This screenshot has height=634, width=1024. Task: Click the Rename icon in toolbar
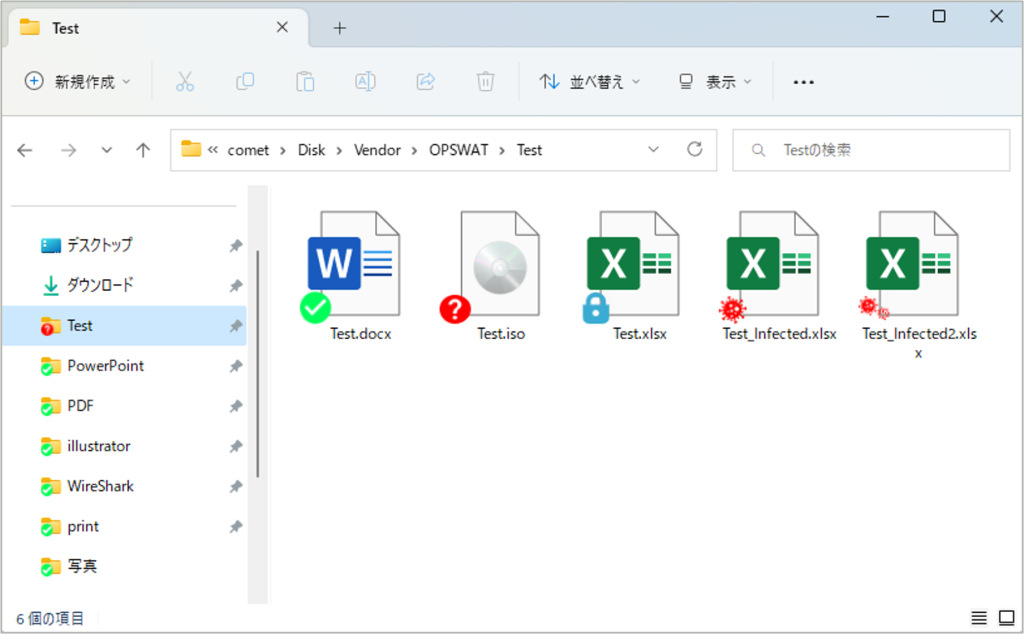(x=365, y=82)
